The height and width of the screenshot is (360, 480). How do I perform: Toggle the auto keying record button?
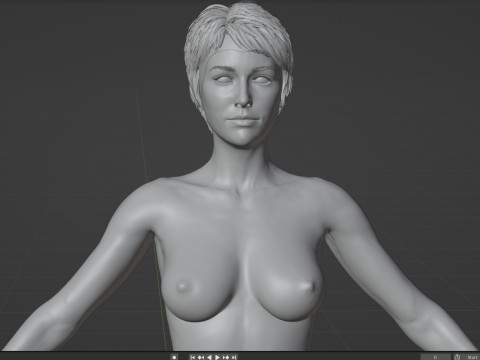(x=174, y=357)
